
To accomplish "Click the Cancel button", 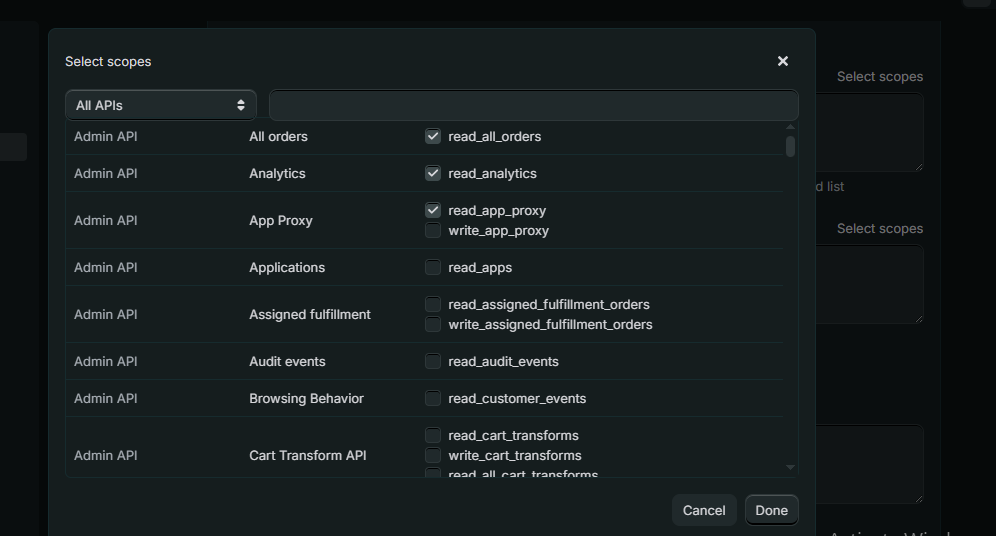I will [703, 510].
